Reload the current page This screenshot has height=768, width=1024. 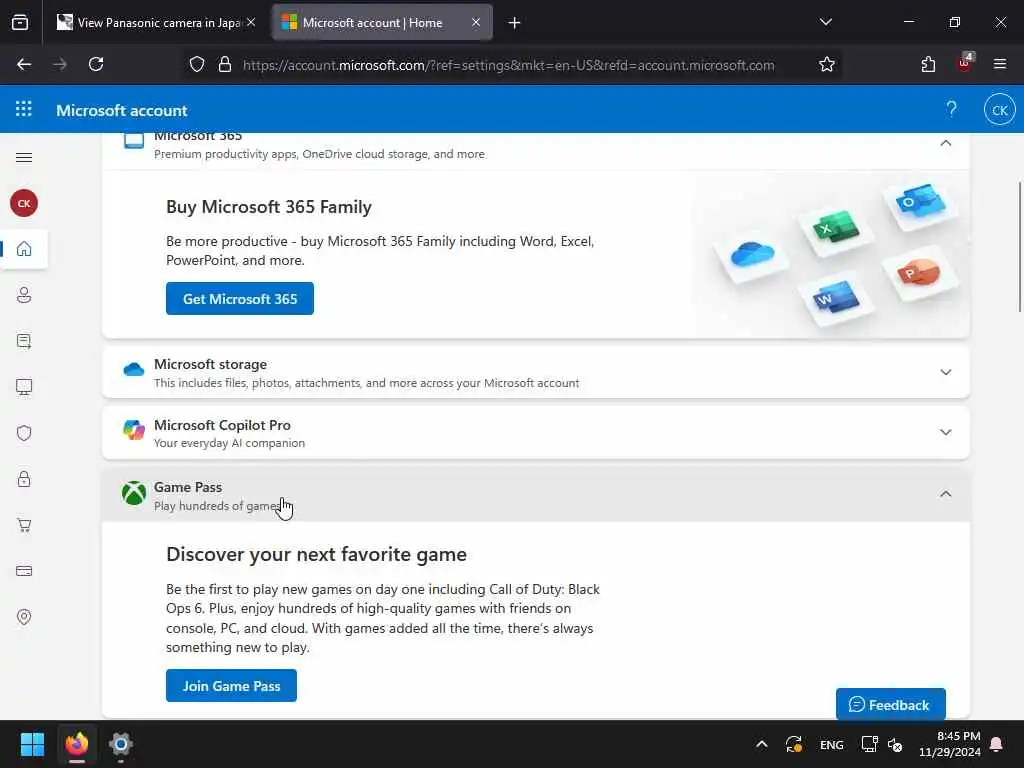pos(96,64)
